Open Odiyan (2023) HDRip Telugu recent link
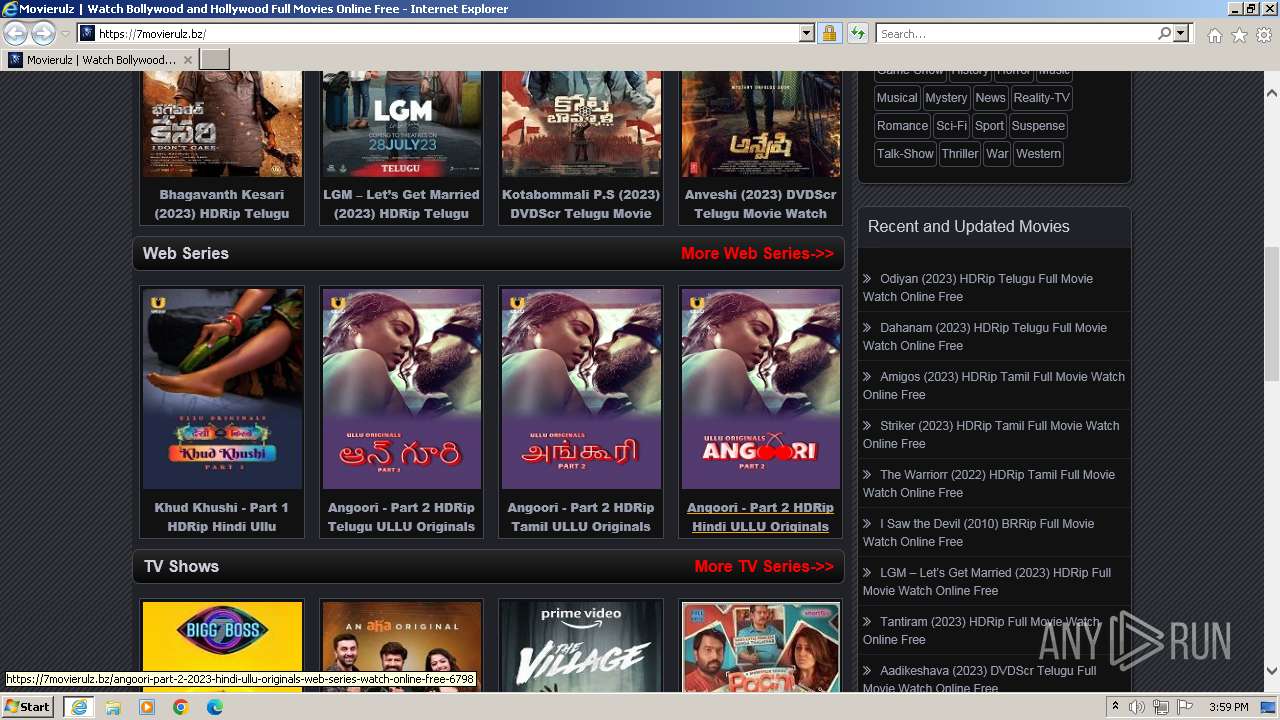 (x=978, y=288)
